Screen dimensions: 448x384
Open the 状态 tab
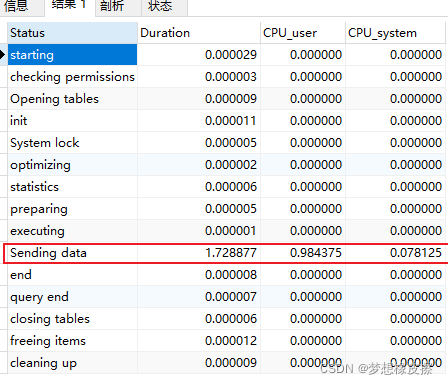tap(164, 7)
